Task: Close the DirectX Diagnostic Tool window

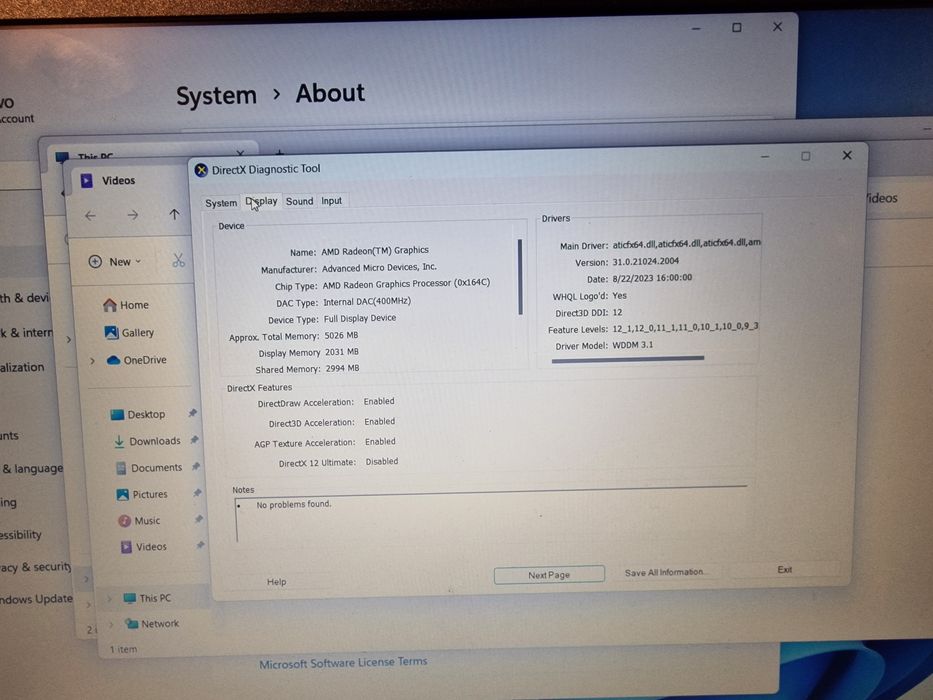Action: tap(847, 155)
